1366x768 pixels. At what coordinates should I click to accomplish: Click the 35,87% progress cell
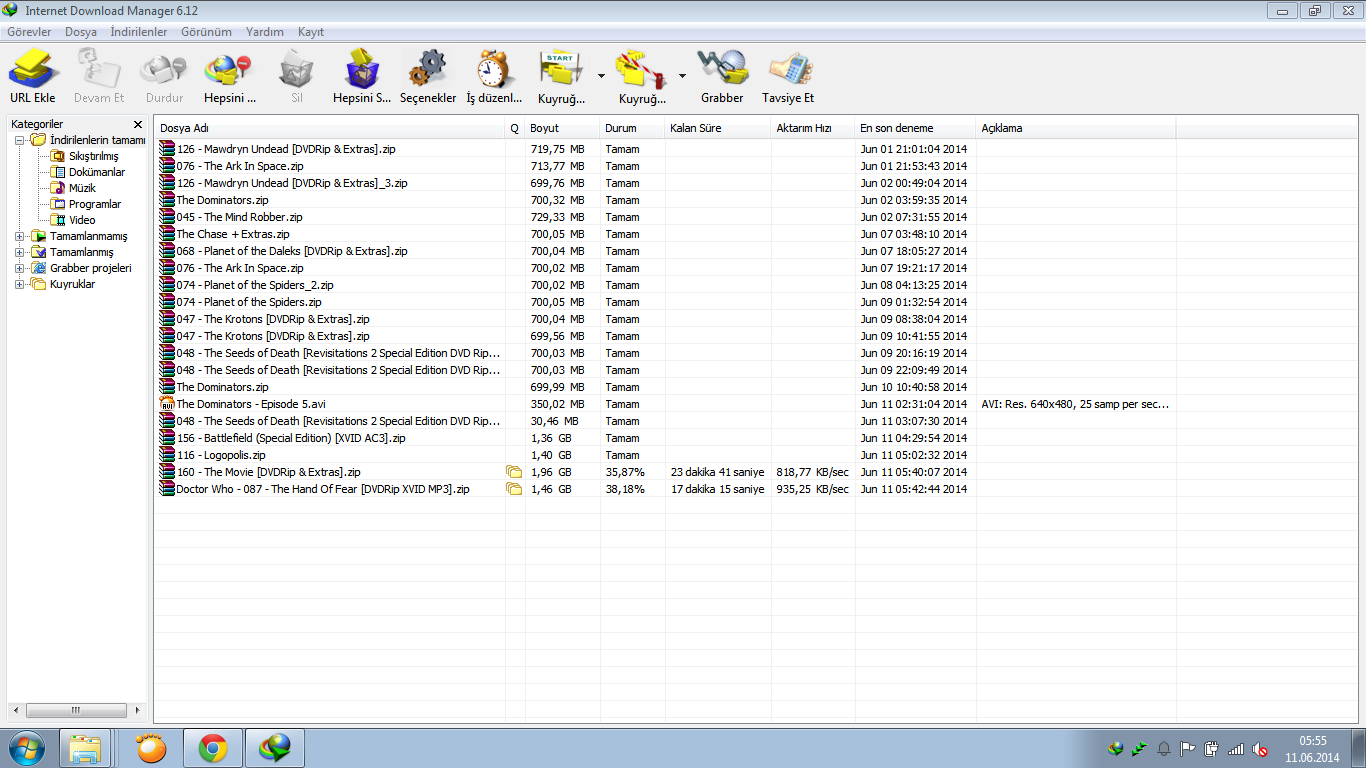(632, 472)
